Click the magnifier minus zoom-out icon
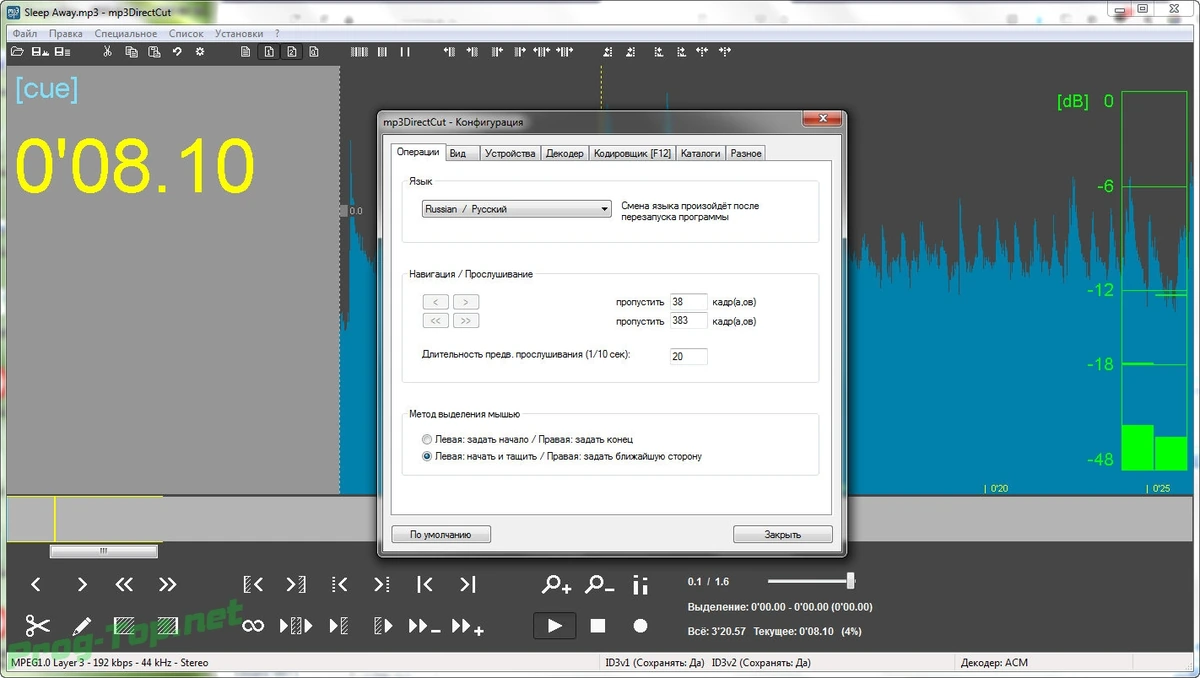The image size is (1200, 678). tap(600, 584)
